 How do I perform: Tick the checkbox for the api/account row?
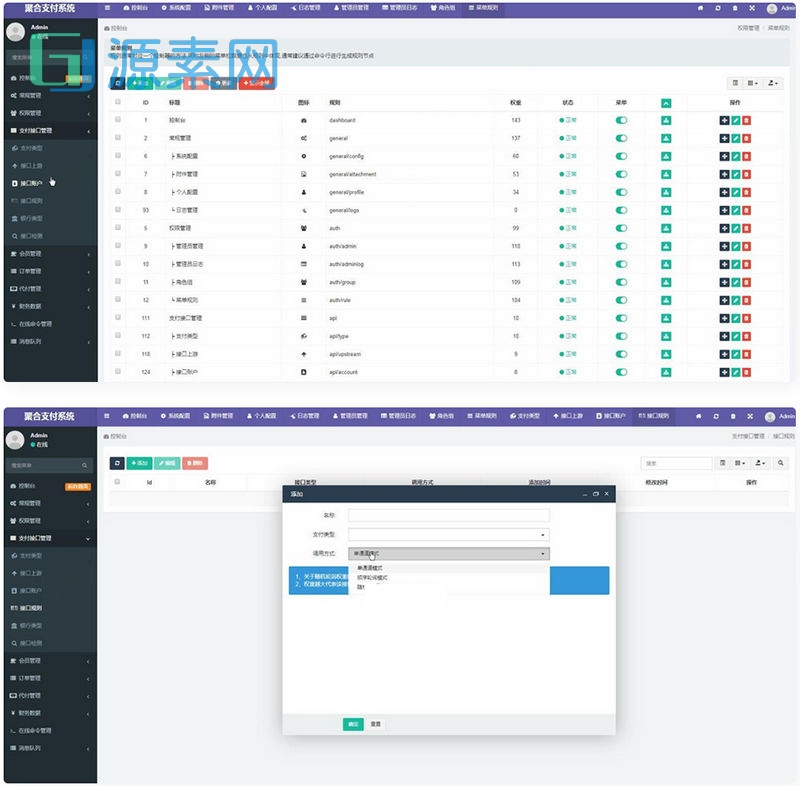[x=118, y=372]
